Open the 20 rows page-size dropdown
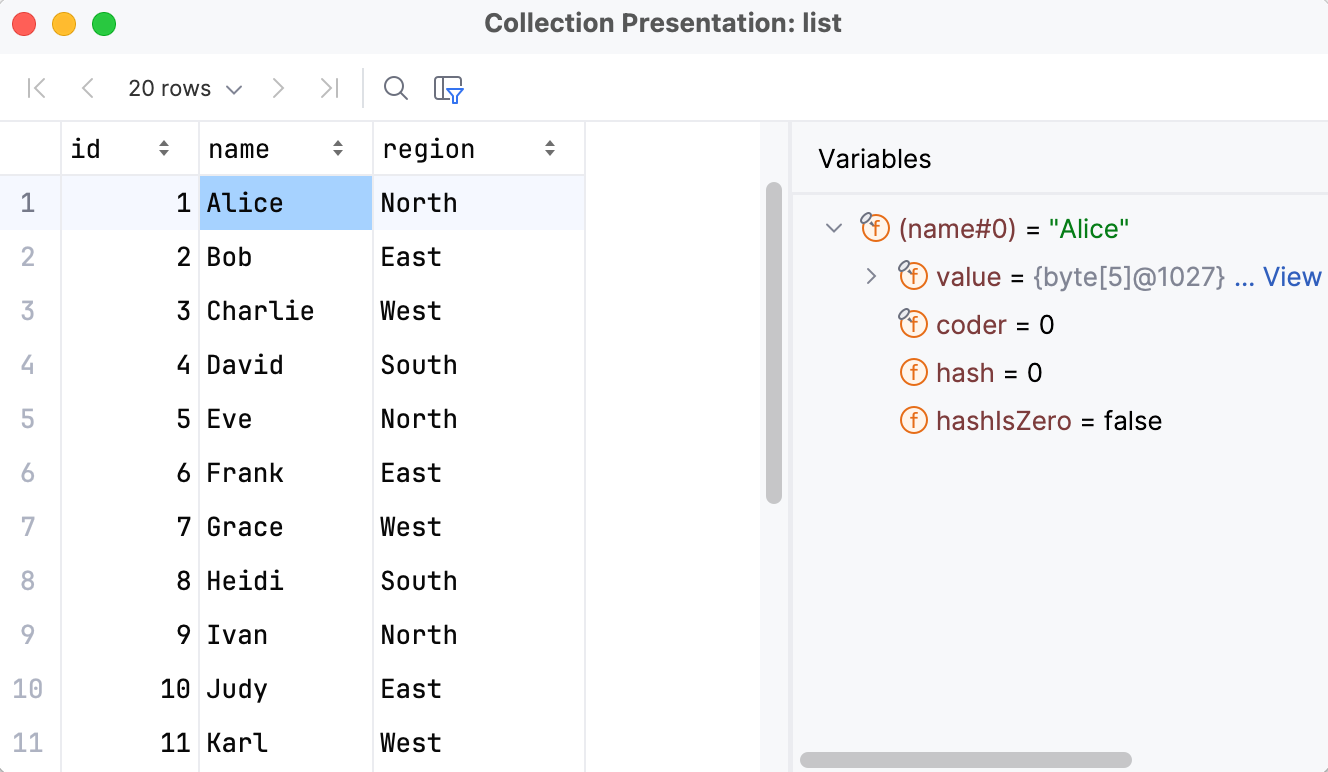Image resolution: width=1328 pixels, height=772 pixels. coord(184,88)
